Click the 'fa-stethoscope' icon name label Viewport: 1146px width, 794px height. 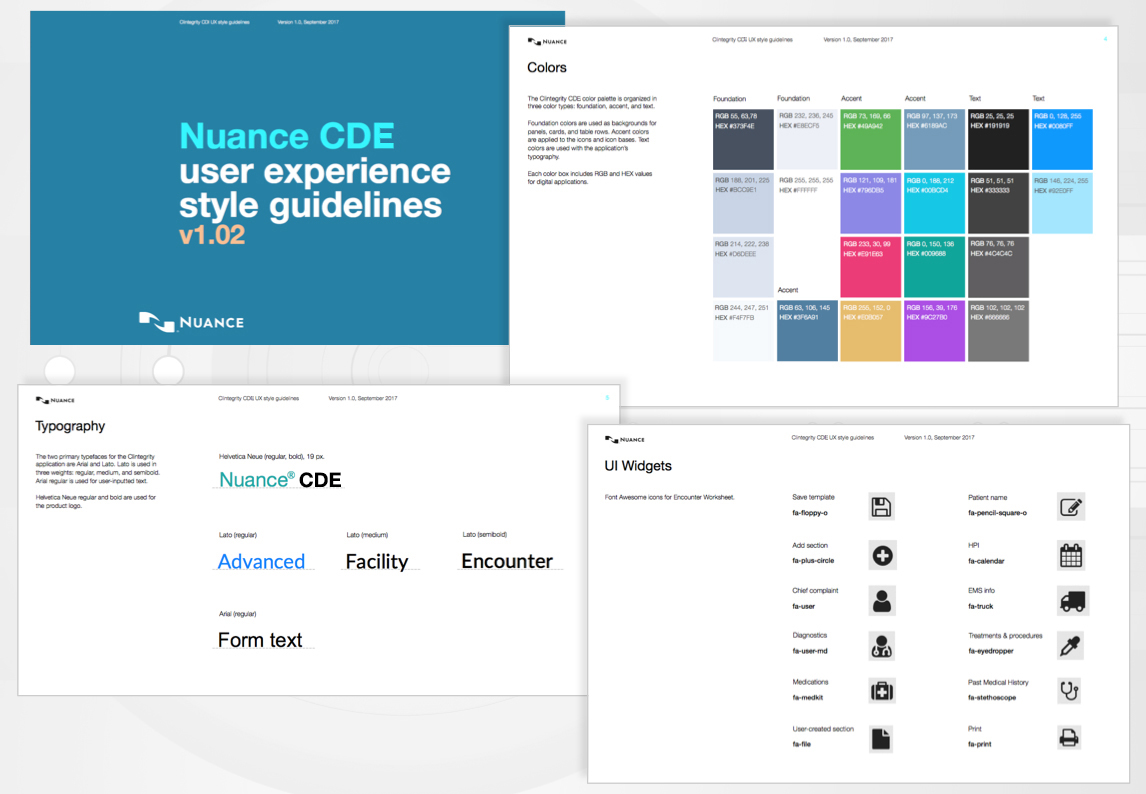(x=992, y=697)
